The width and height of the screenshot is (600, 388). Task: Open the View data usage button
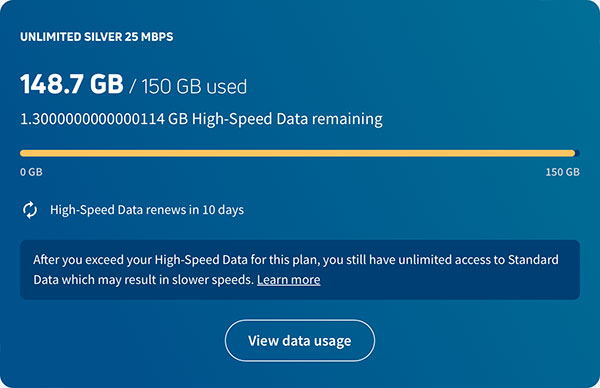click(300, 341)
